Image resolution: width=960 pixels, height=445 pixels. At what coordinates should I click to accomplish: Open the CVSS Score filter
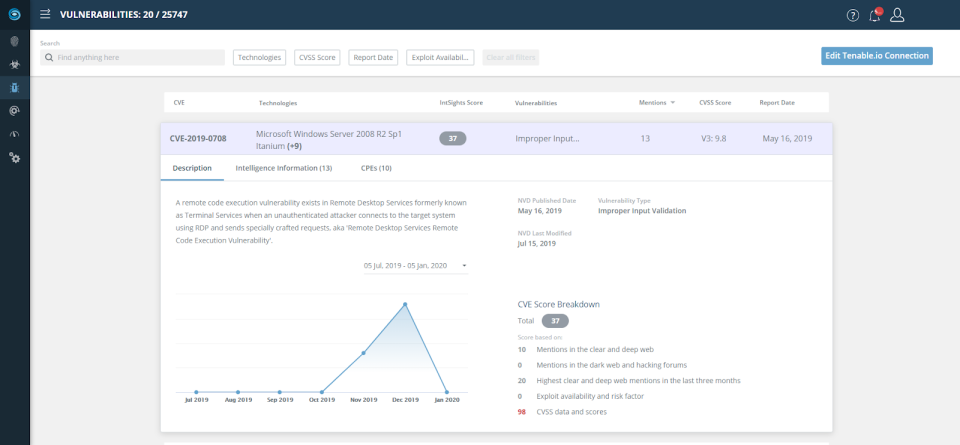[317, 58]
